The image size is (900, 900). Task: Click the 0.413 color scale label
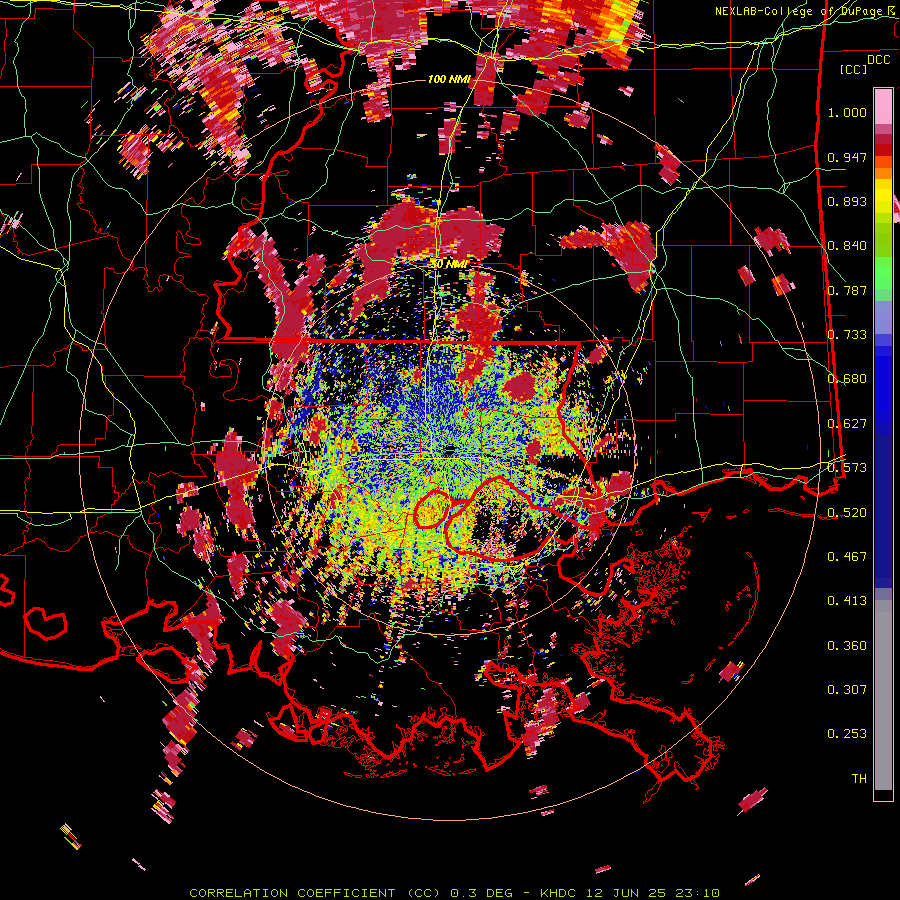point(847,601)
